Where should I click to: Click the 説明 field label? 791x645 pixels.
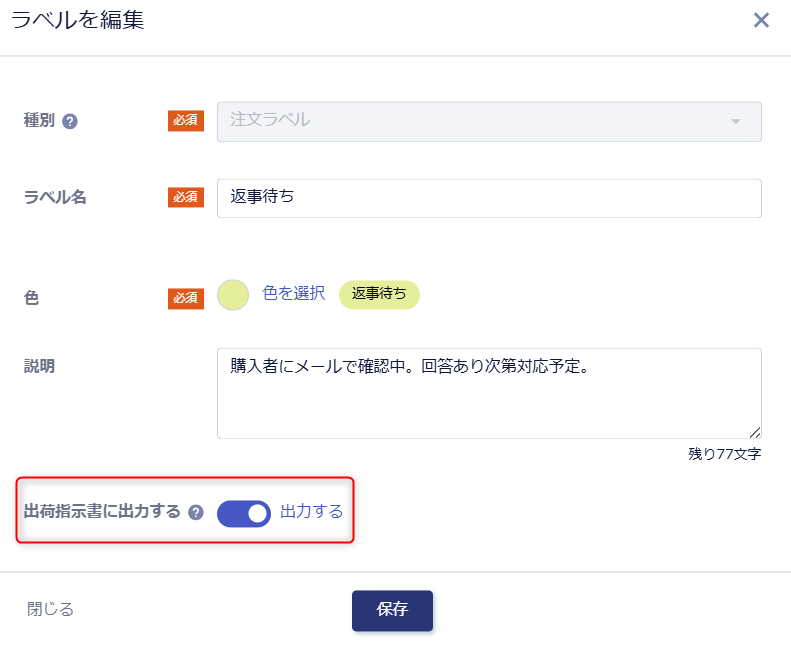(x=39, y=366)
